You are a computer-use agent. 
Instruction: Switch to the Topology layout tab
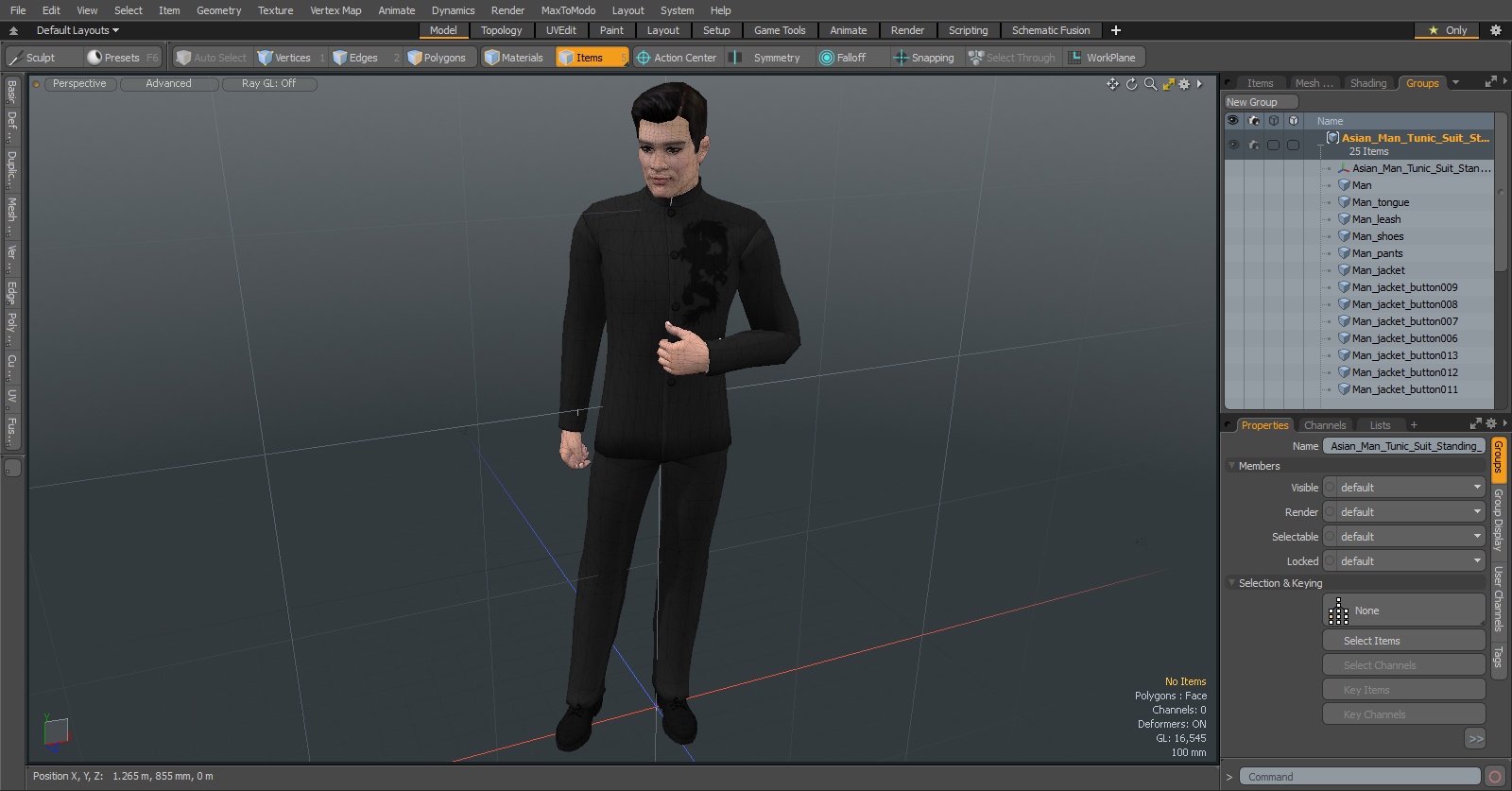coord(501,30)
